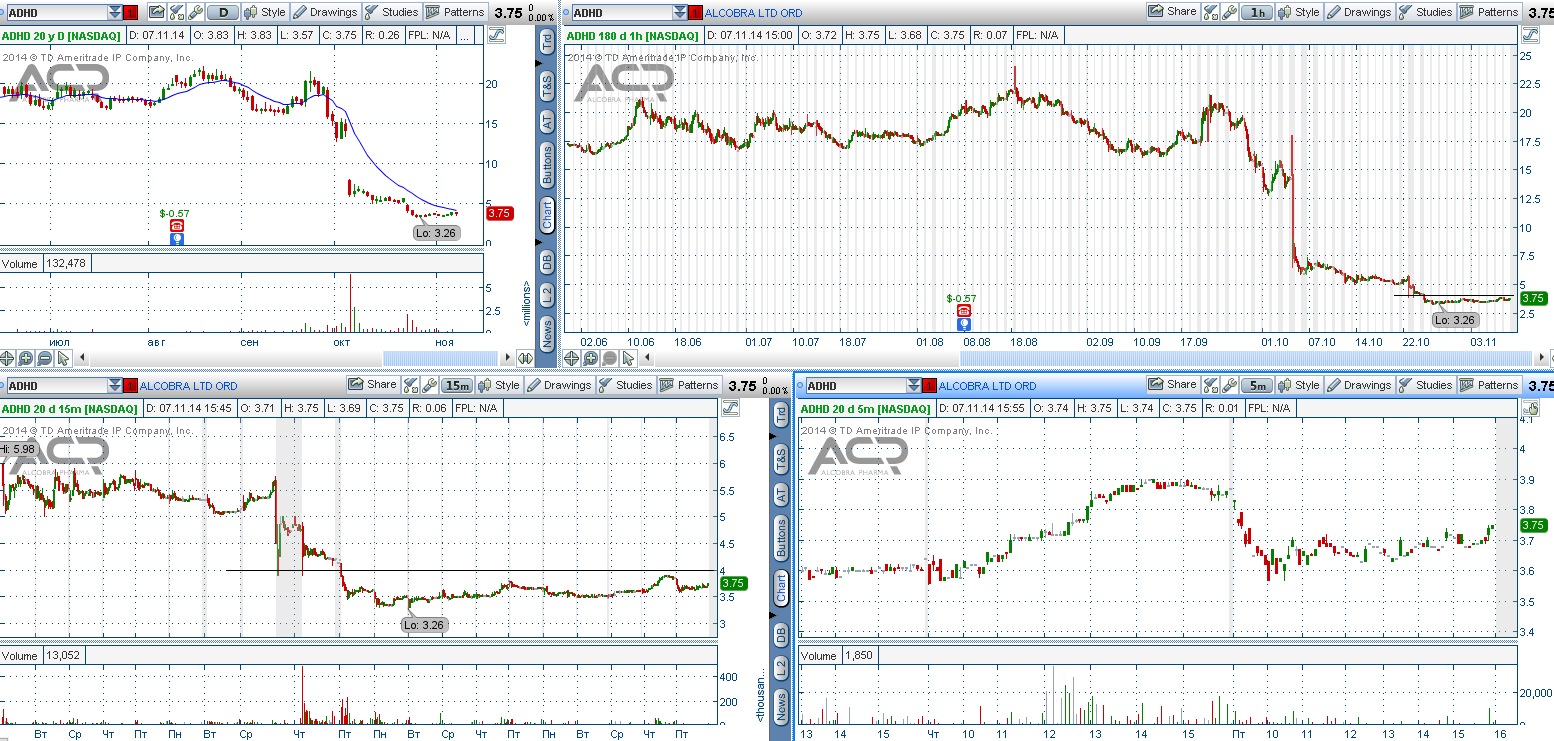
Task: Open the Patterns menu on the 5m chart
Action: (x=1488, y=385)
